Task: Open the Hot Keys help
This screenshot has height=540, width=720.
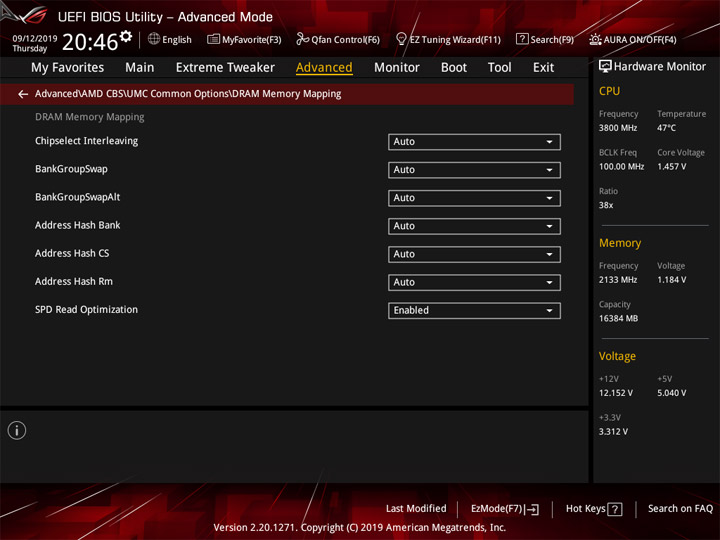Action: (594, 509)
